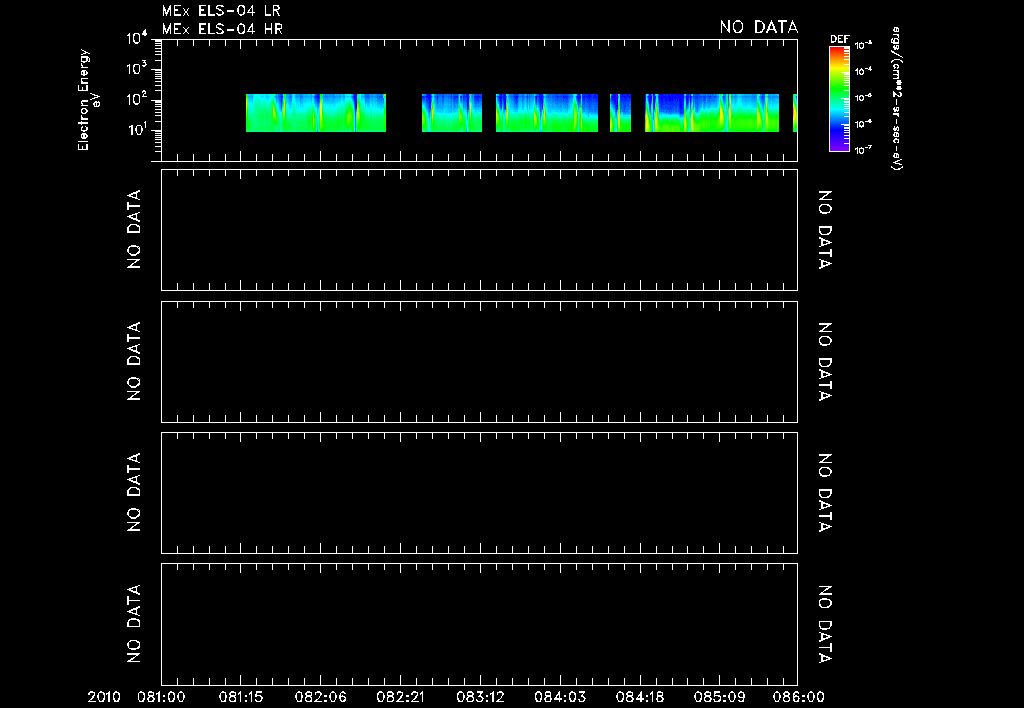Click the '085:09' time axis label
This screenshot has height=708, width=1024.
coord(720,698)
